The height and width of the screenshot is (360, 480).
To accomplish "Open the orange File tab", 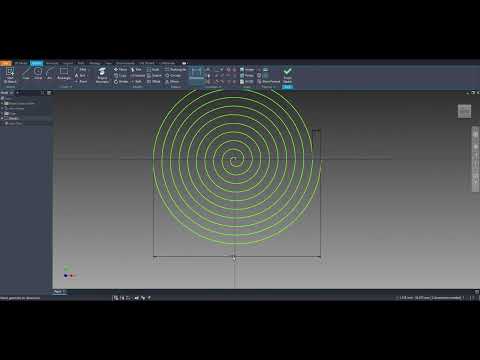I will [5, 63].
